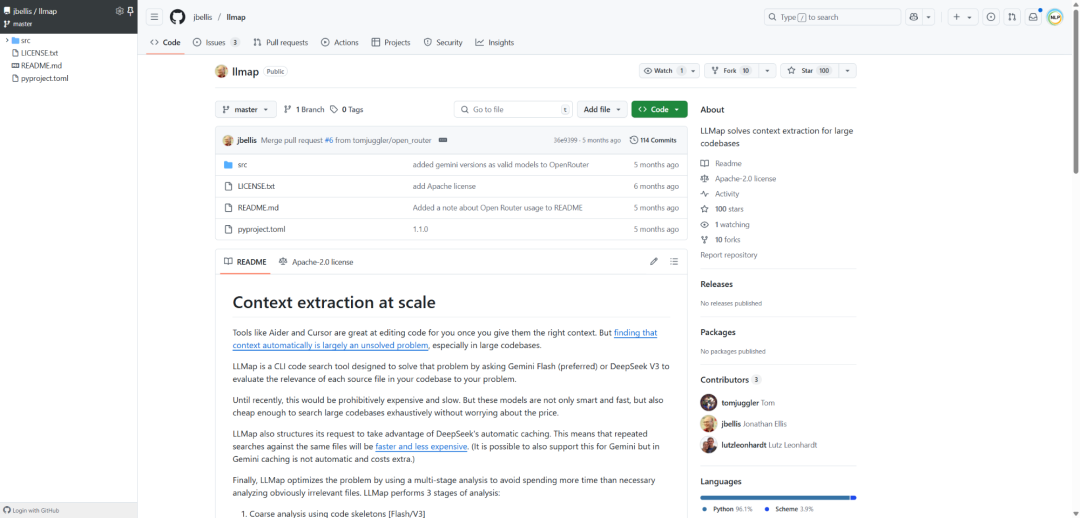Open the sidebar settings gear icon
1080x518 pixels.
click(x=119, y=11)
